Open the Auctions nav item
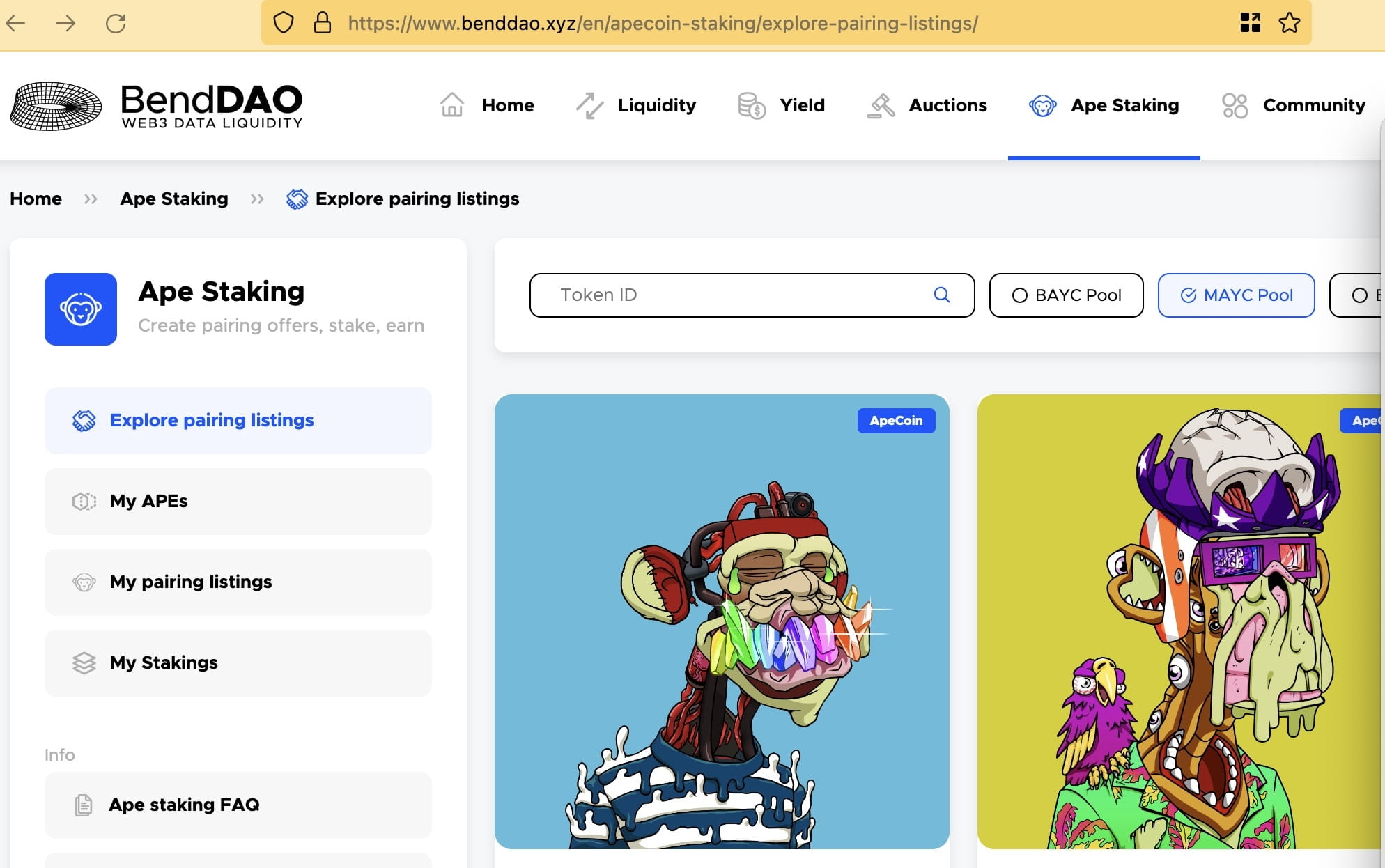This screenshot has height=868, width=1385. (x=927, y=106)
